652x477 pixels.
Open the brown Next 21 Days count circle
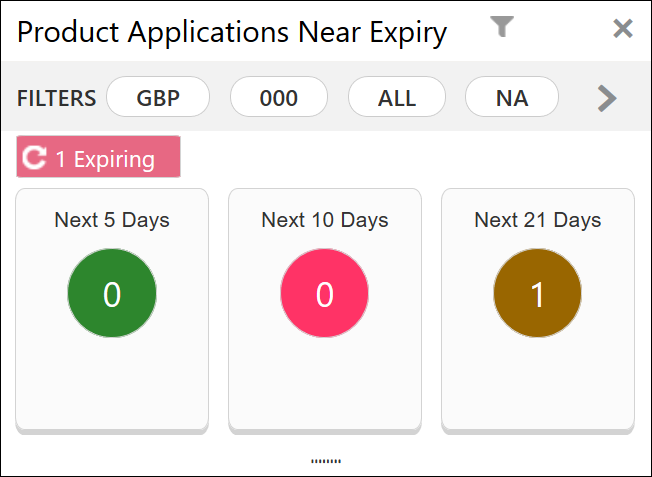pos(537,293)
